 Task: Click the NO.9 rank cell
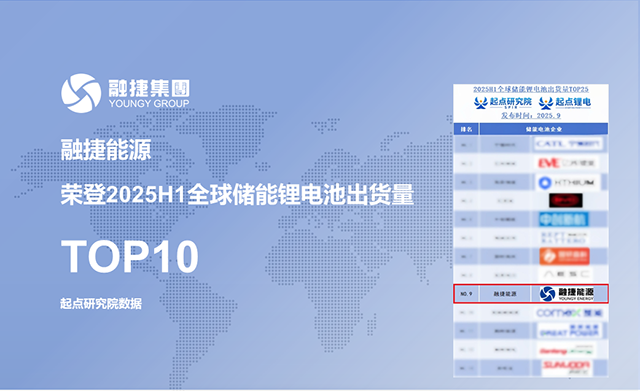[x=466, y=294]
